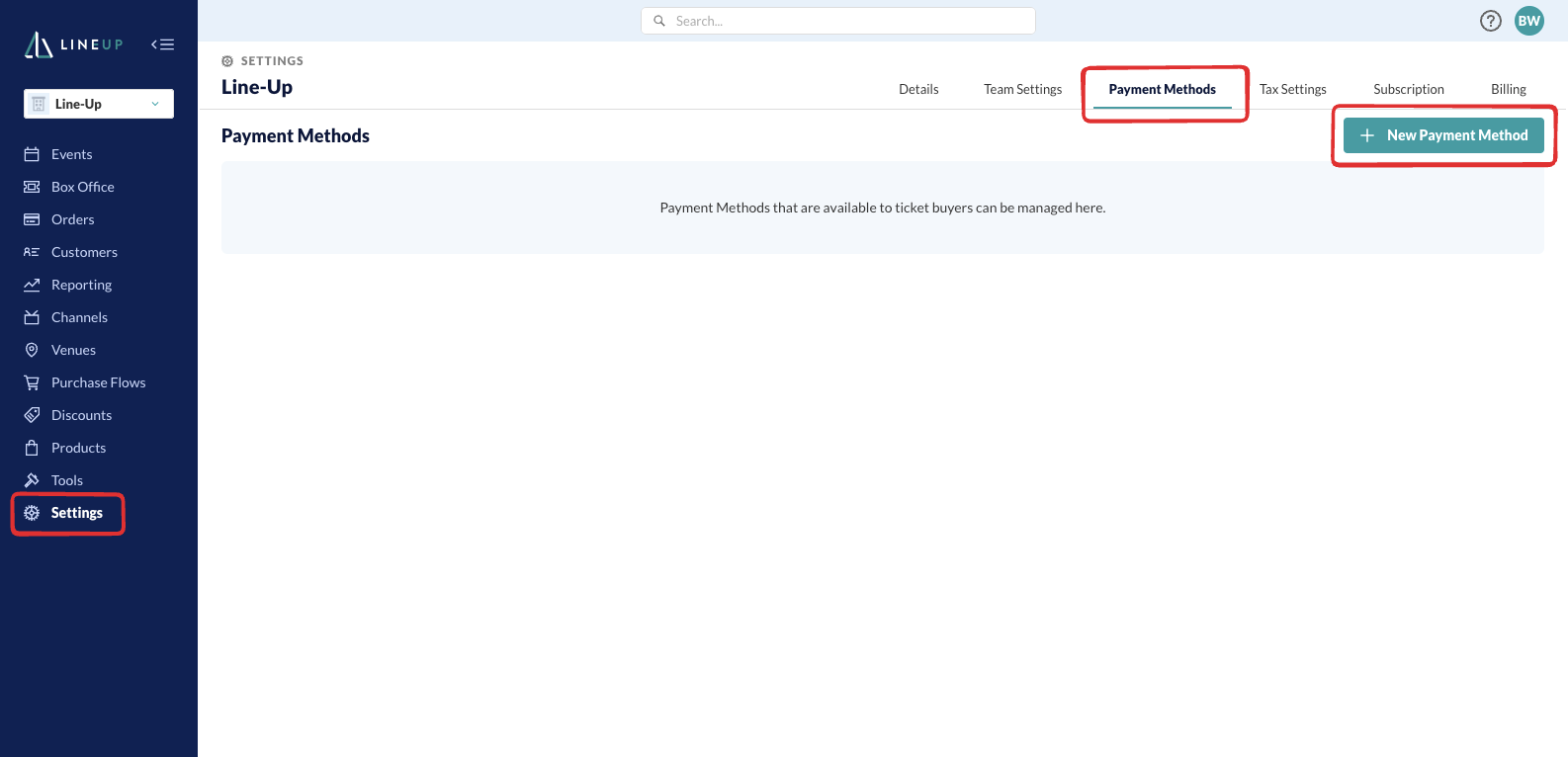This screenshot has width=1568, height=757.
Task: Open the Tax Settings tab
Action: 1293,89
